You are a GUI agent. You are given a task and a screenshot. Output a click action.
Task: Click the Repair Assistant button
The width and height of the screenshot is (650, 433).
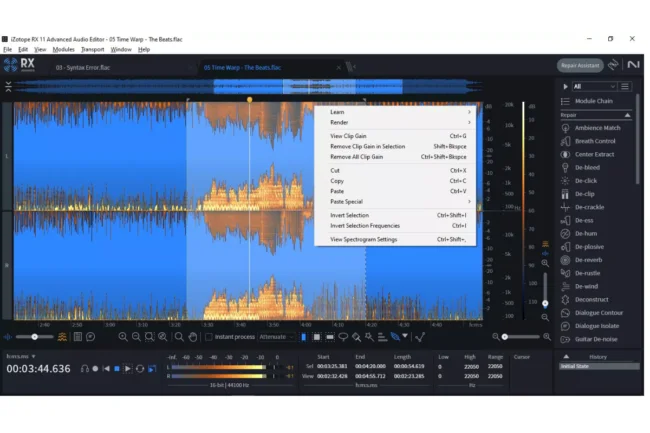point(580,65)
